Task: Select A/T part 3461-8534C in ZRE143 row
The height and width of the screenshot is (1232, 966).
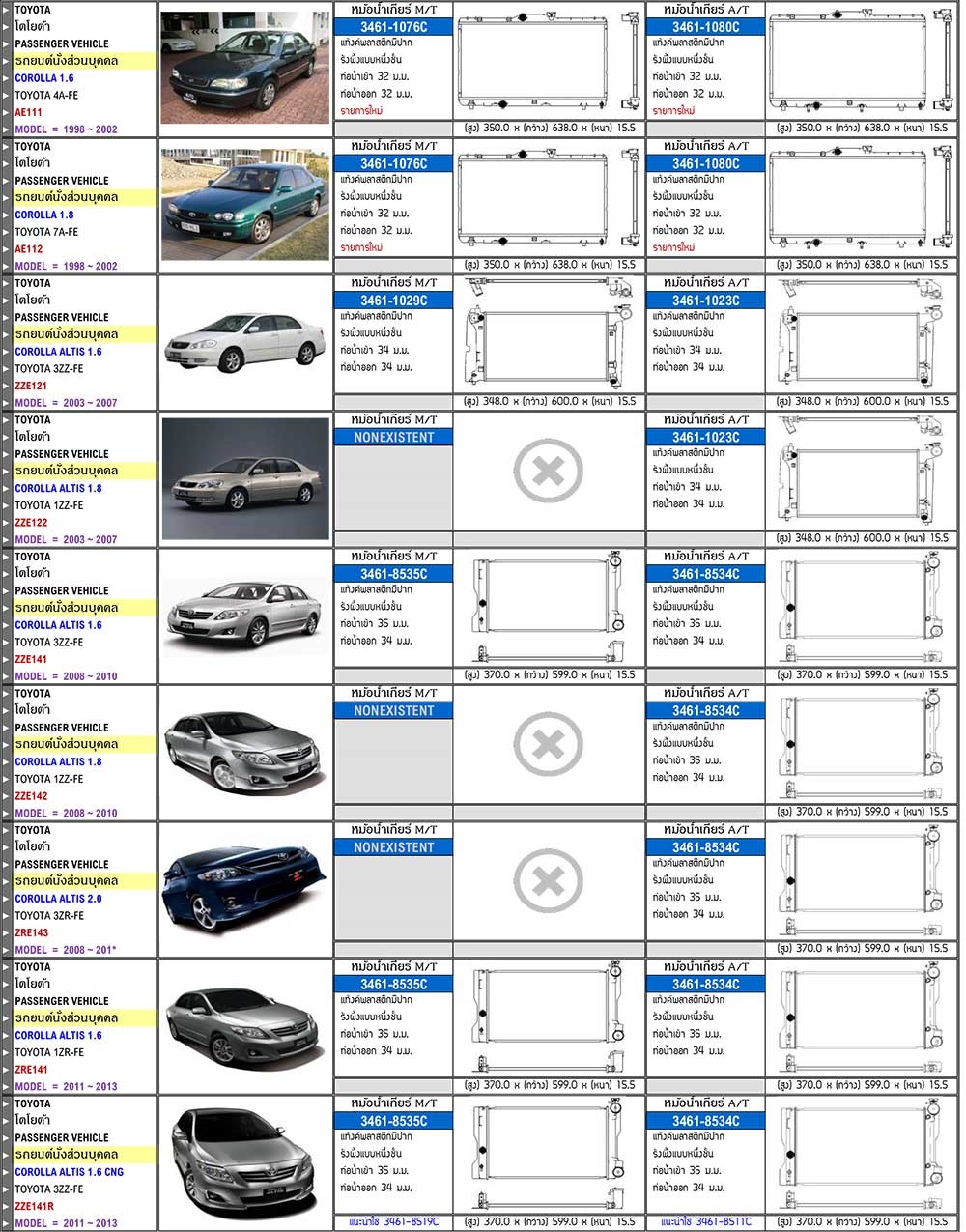Action: pos(706,847)
